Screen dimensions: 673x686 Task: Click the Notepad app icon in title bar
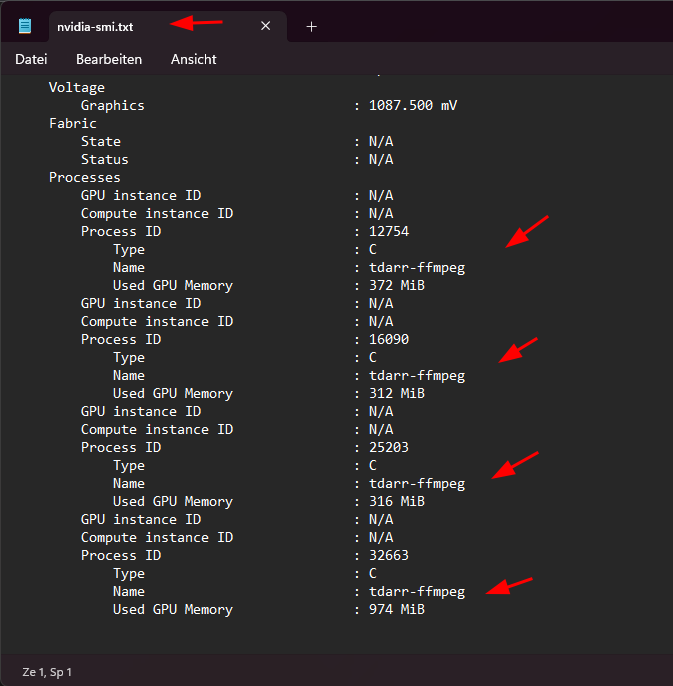[25, 26]
